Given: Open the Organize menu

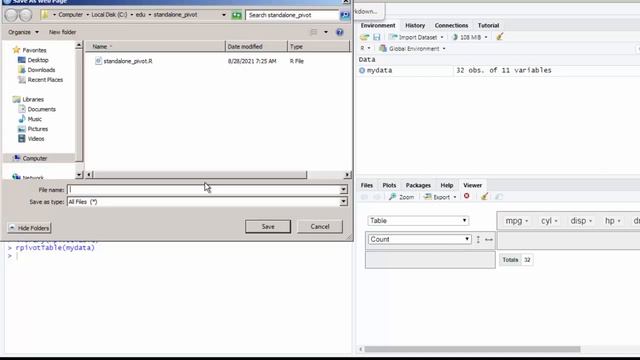Looking at the screenshot, I should [23, 32].
